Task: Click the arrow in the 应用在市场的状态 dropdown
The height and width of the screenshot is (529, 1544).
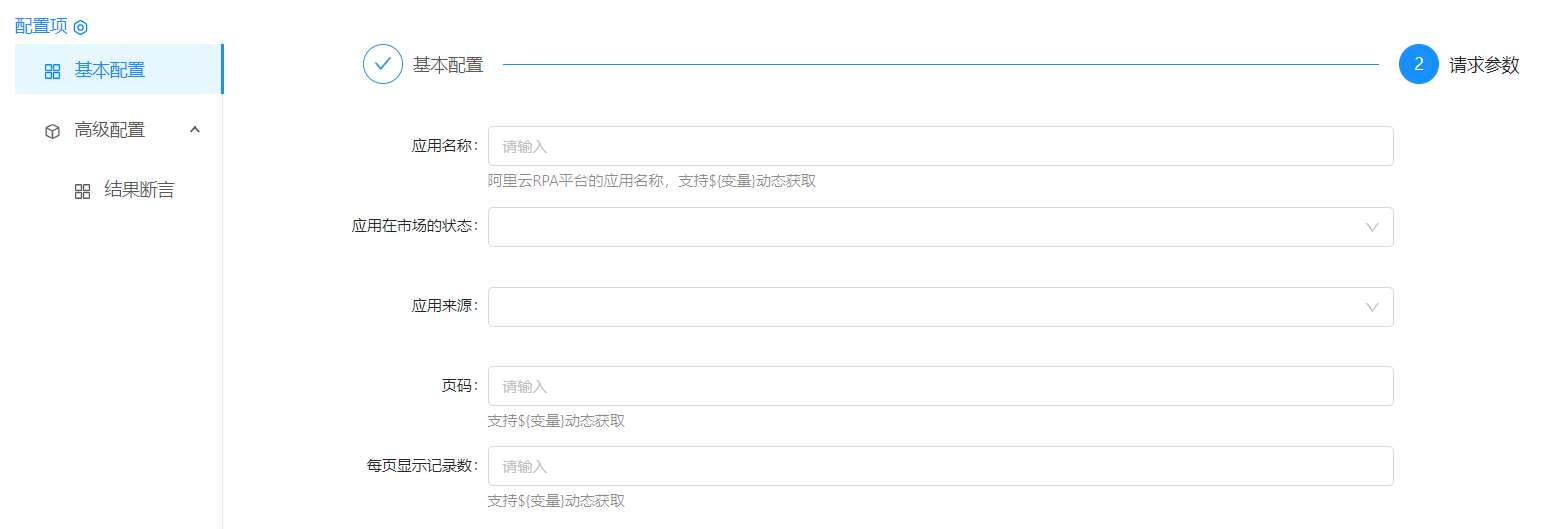Action: pyautogui.click(x=1372, y=227)
